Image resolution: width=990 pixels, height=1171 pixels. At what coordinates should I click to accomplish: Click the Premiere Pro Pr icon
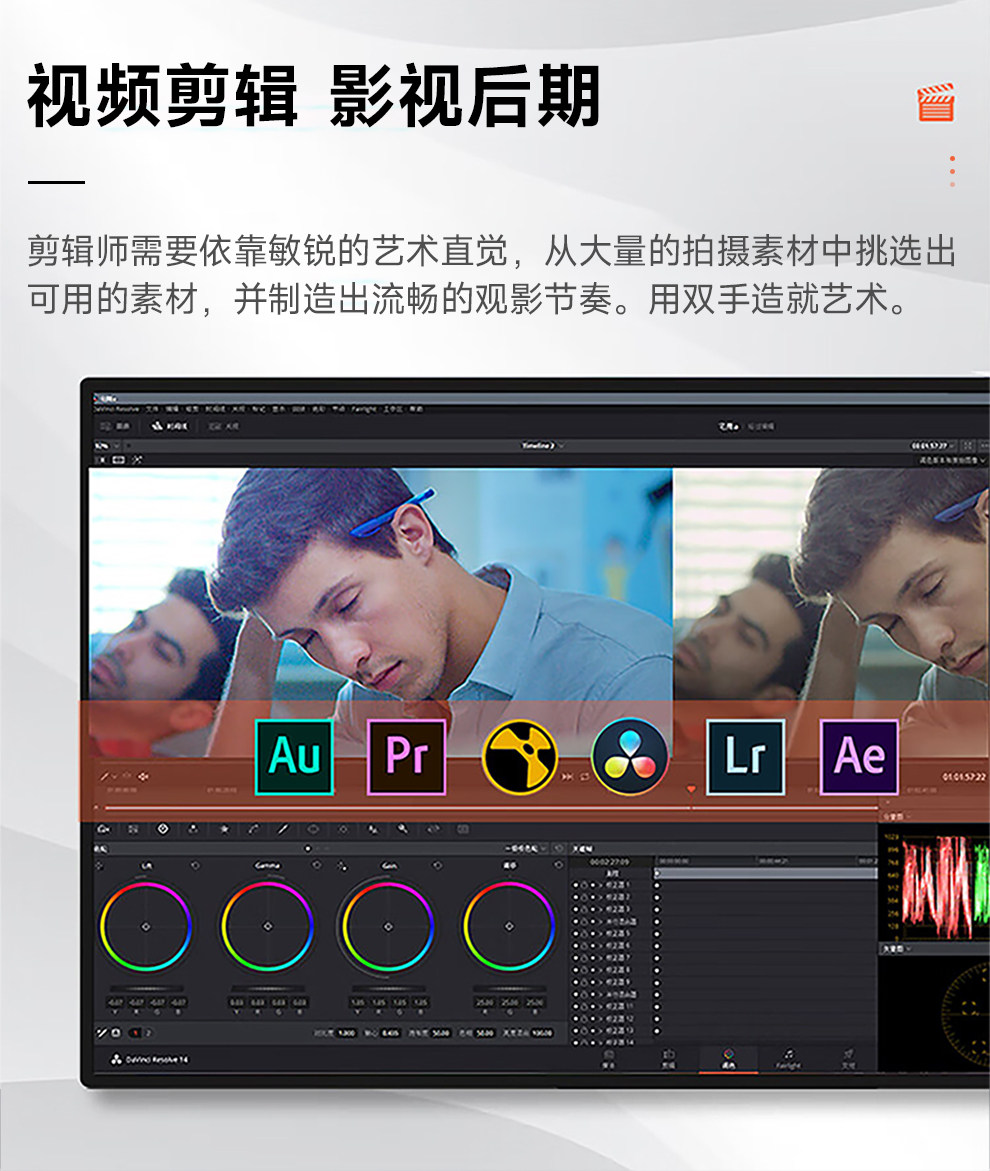click(407, 757)
